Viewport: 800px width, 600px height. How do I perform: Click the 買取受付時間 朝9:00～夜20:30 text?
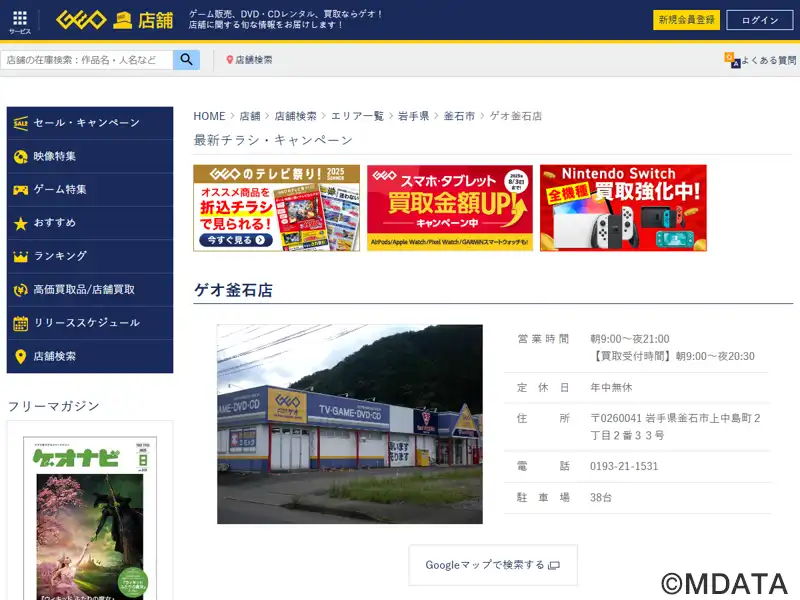point(672,356)
